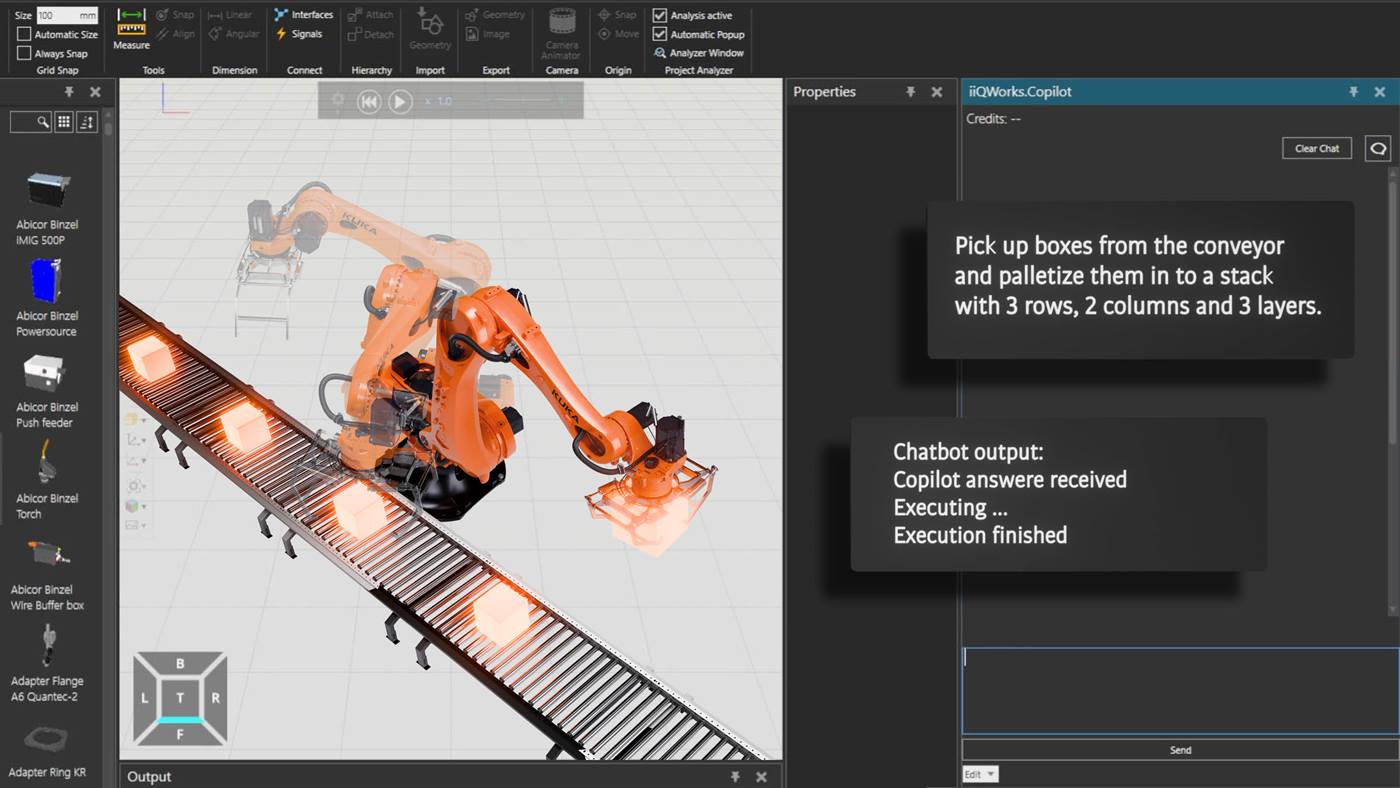Image resolution: width=1400 pixels, height=788 pixels.
Task: Open the Edit dropdown in the Copilot panel
Action: pyautogui.click(x=980, y=773)
